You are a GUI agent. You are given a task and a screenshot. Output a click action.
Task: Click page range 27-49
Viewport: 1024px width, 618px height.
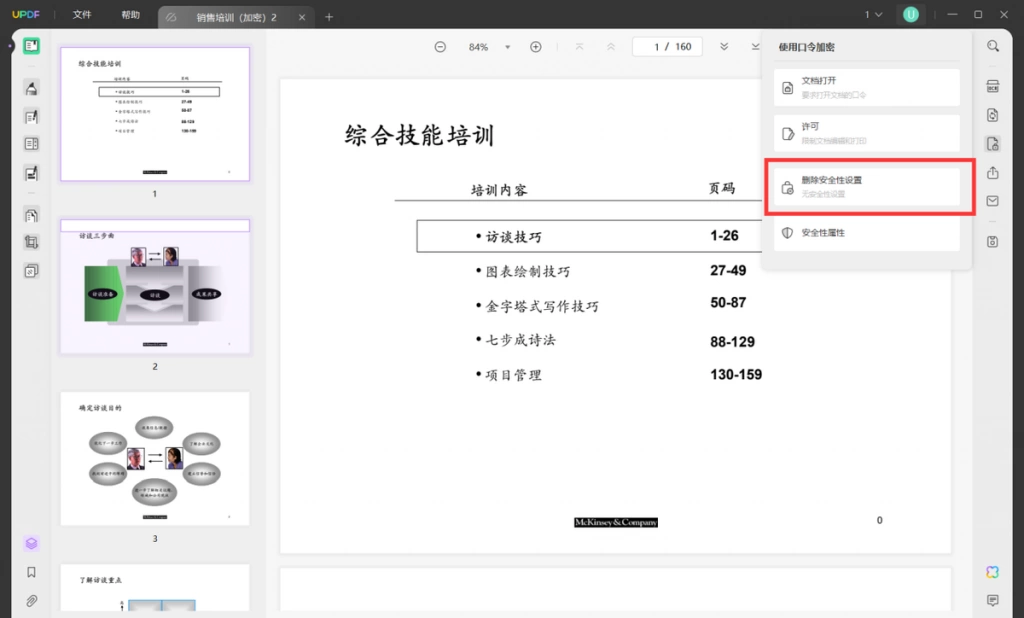pyautogui.click(x=728, y=270)
